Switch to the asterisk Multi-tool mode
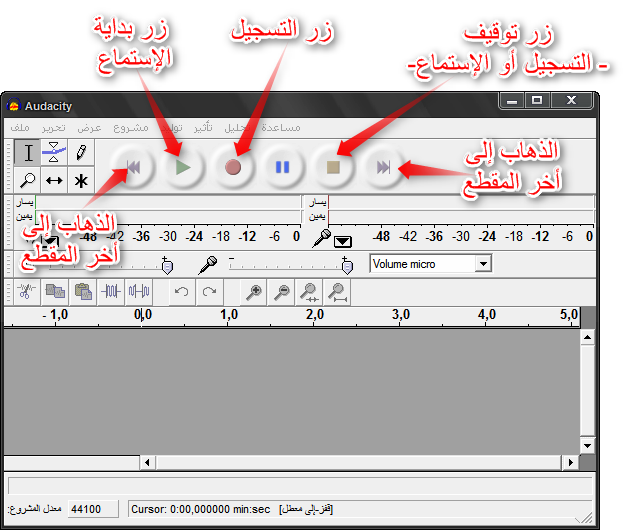Screen dimensions: 628x530 click(x=80, y=180)
